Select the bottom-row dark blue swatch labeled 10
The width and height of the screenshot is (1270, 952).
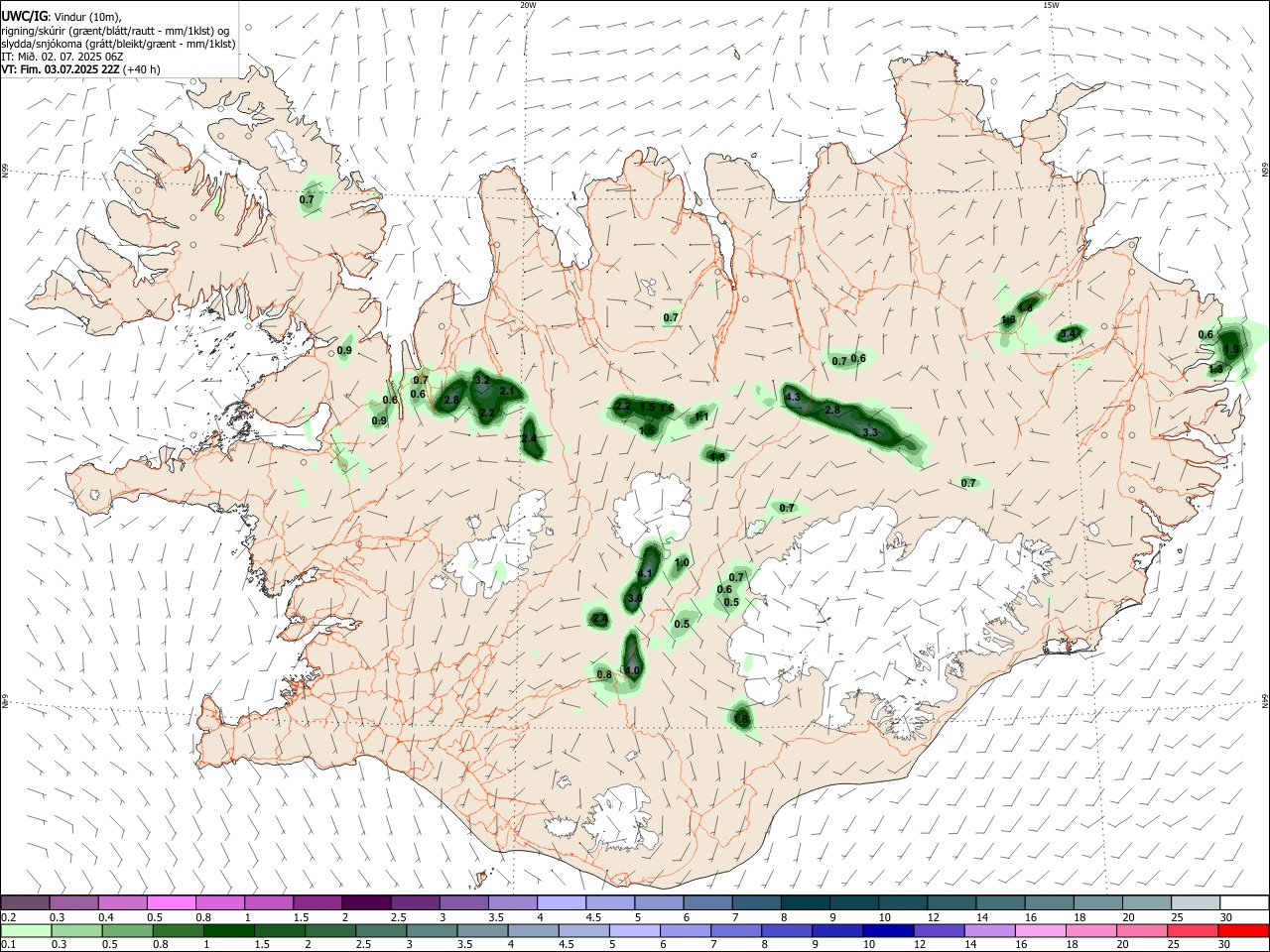(888, 930)
